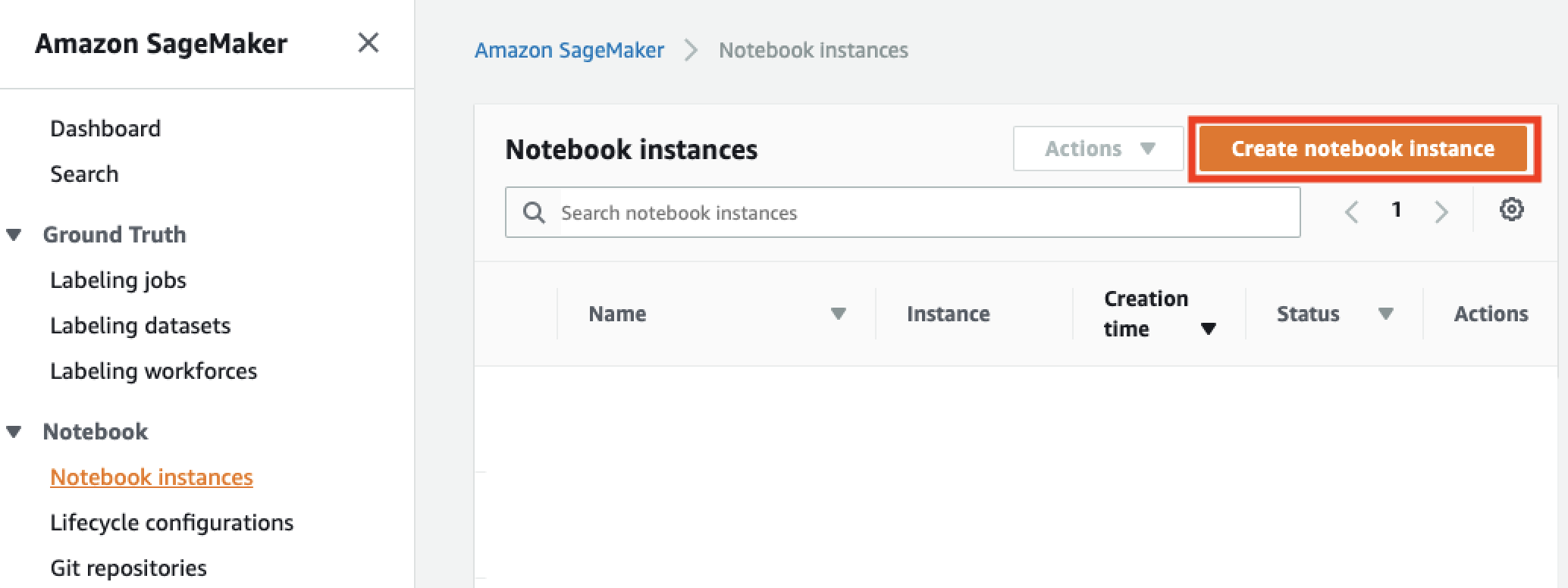Image resolution: width=1568 pixels, height=588 pixels.
Task: Click the Notebook instances panel heading
Action: (632, 149)
